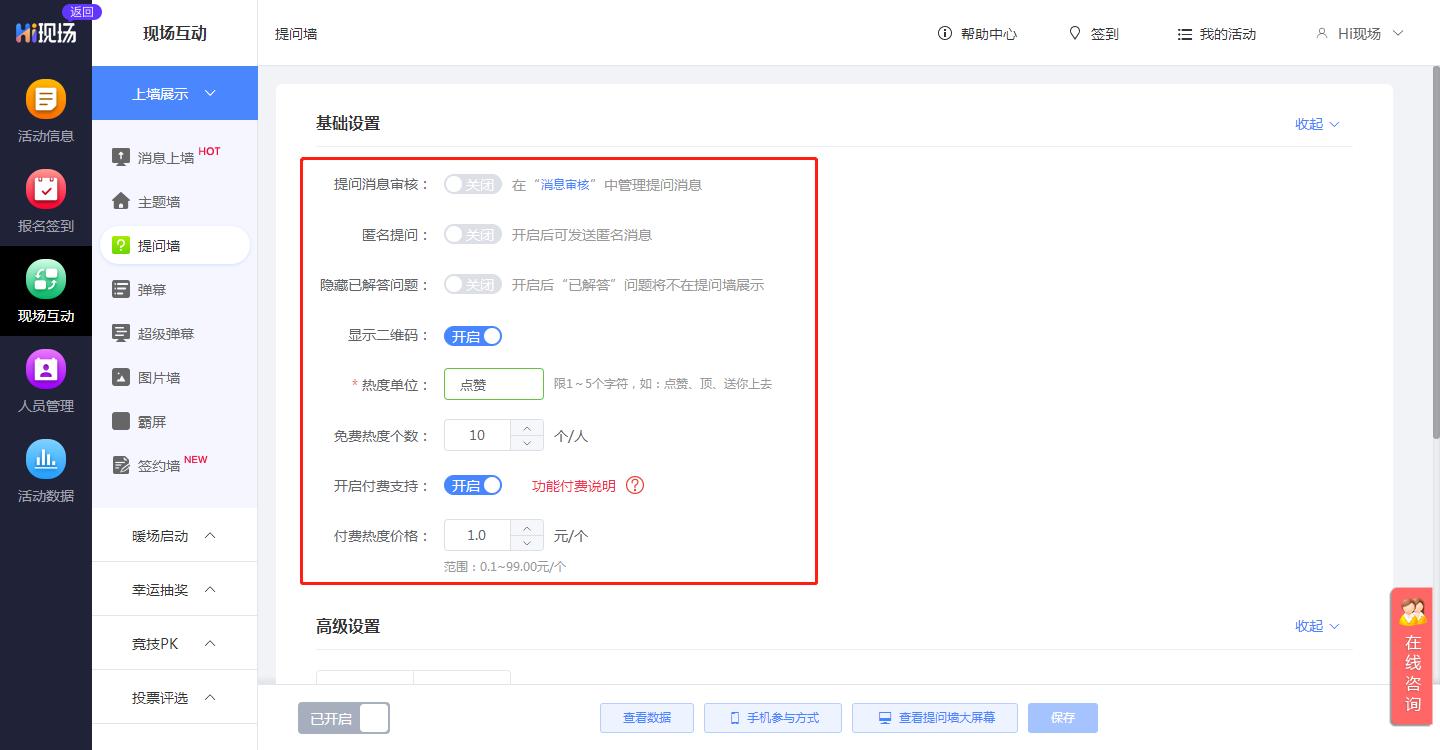Click the 保存 button
Viewport: 1440px width, 750px height.
(1062, 718)
